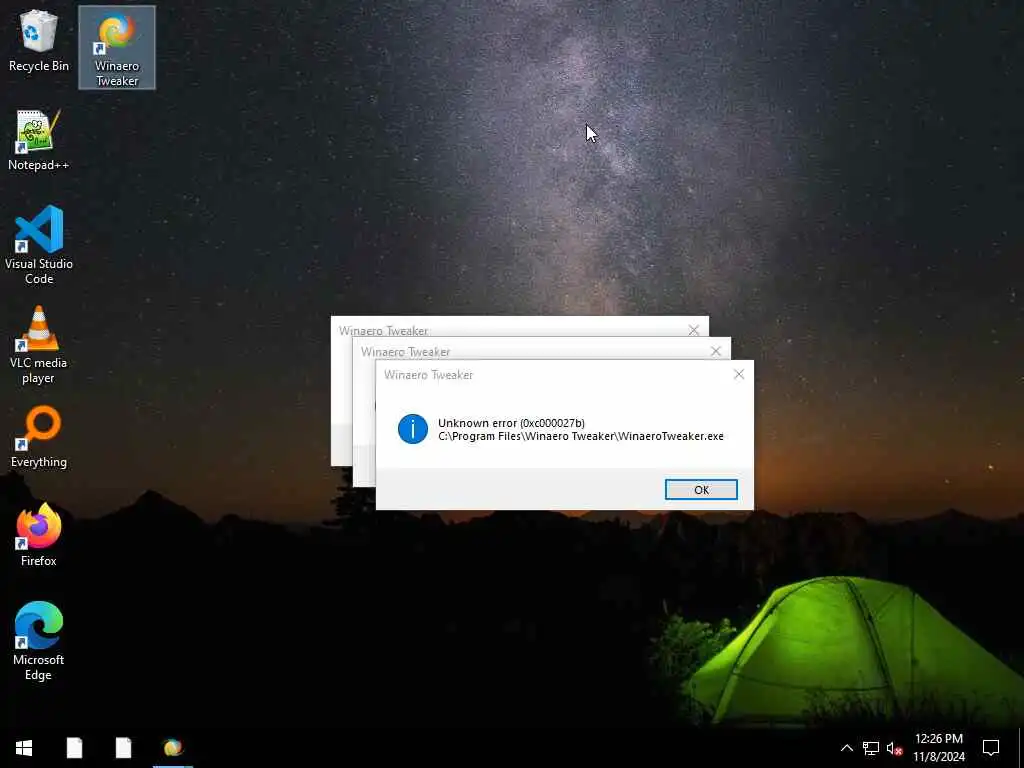
Task: Select the VLC media player shortcut
Action: pyautogui.click(x=39, y=345)
